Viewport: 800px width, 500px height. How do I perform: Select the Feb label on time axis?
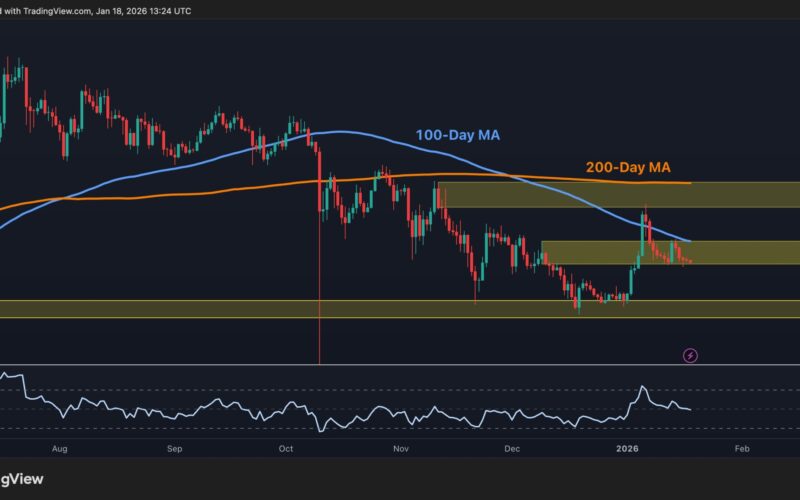(x=741, y=450)
